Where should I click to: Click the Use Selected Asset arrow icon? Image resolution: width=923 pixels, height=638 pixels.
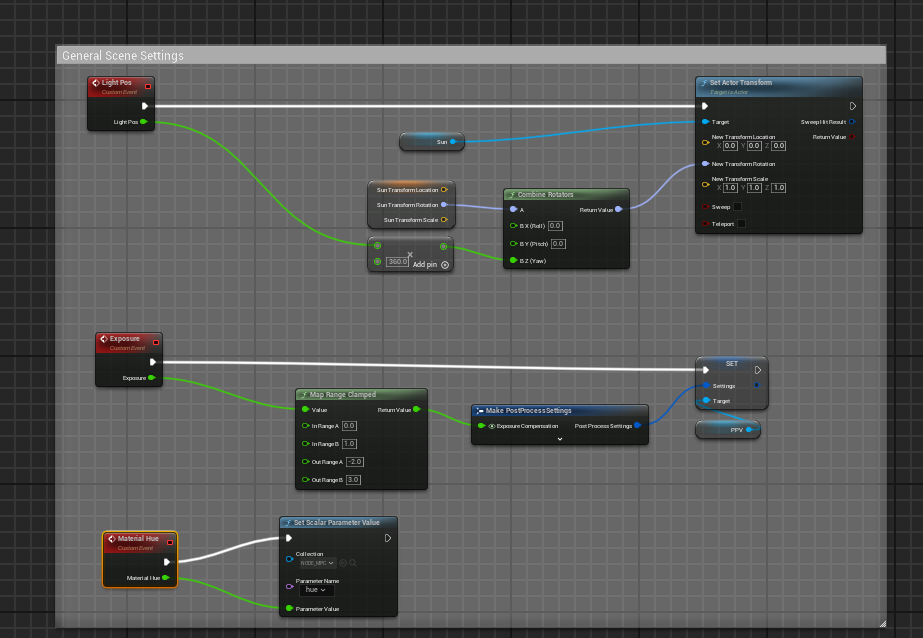pos(343,563)
